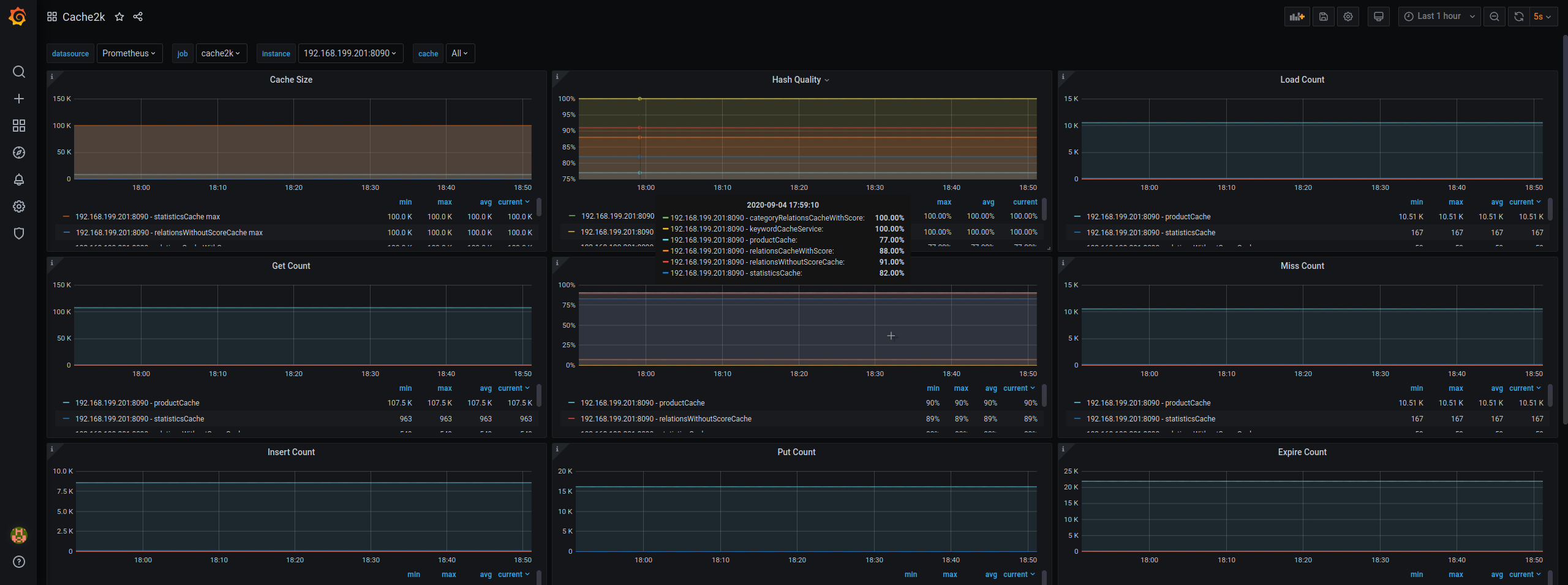The height and width of the screenshot is (585, 1568).
Task: Toggle productCache series in Get Count legend
Action: (137, 403)
